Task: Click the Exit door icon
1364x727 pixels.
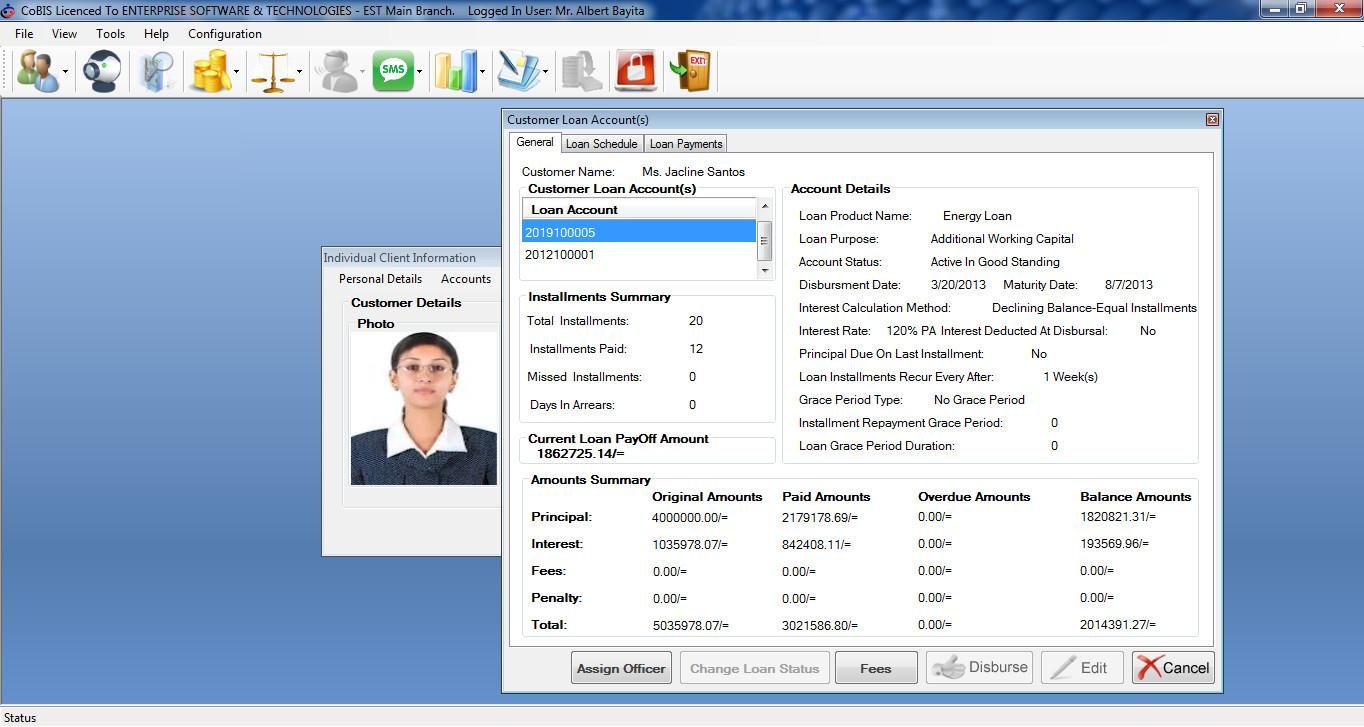Action: tap(691, 70)
